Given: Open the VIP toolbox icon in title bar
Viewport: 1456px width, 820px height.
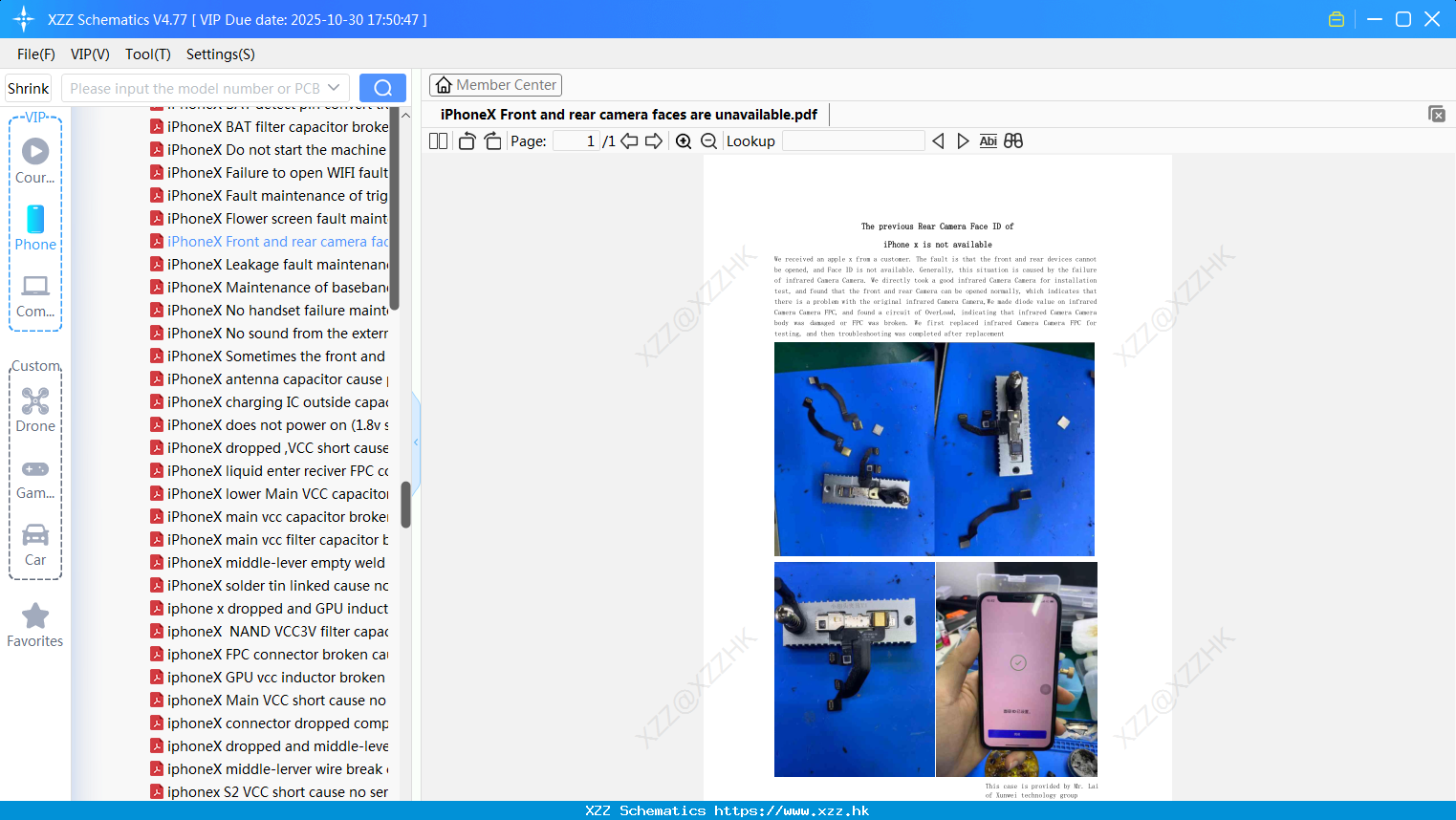Looking at the screenshot, I should (1336, 19).
